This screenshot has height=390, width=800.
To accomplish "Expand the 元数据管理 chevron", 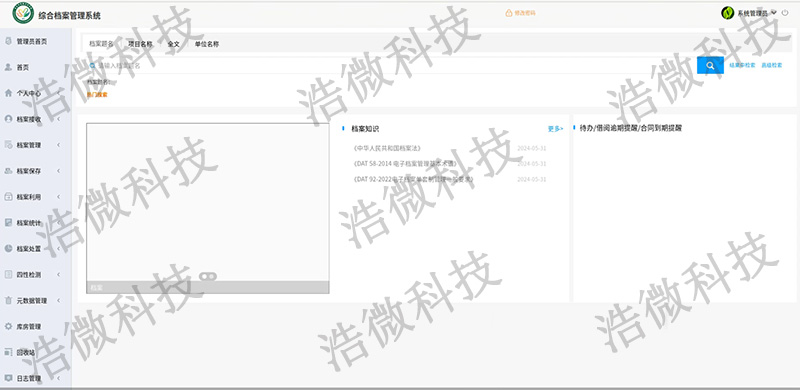I will tap(58, 301).
